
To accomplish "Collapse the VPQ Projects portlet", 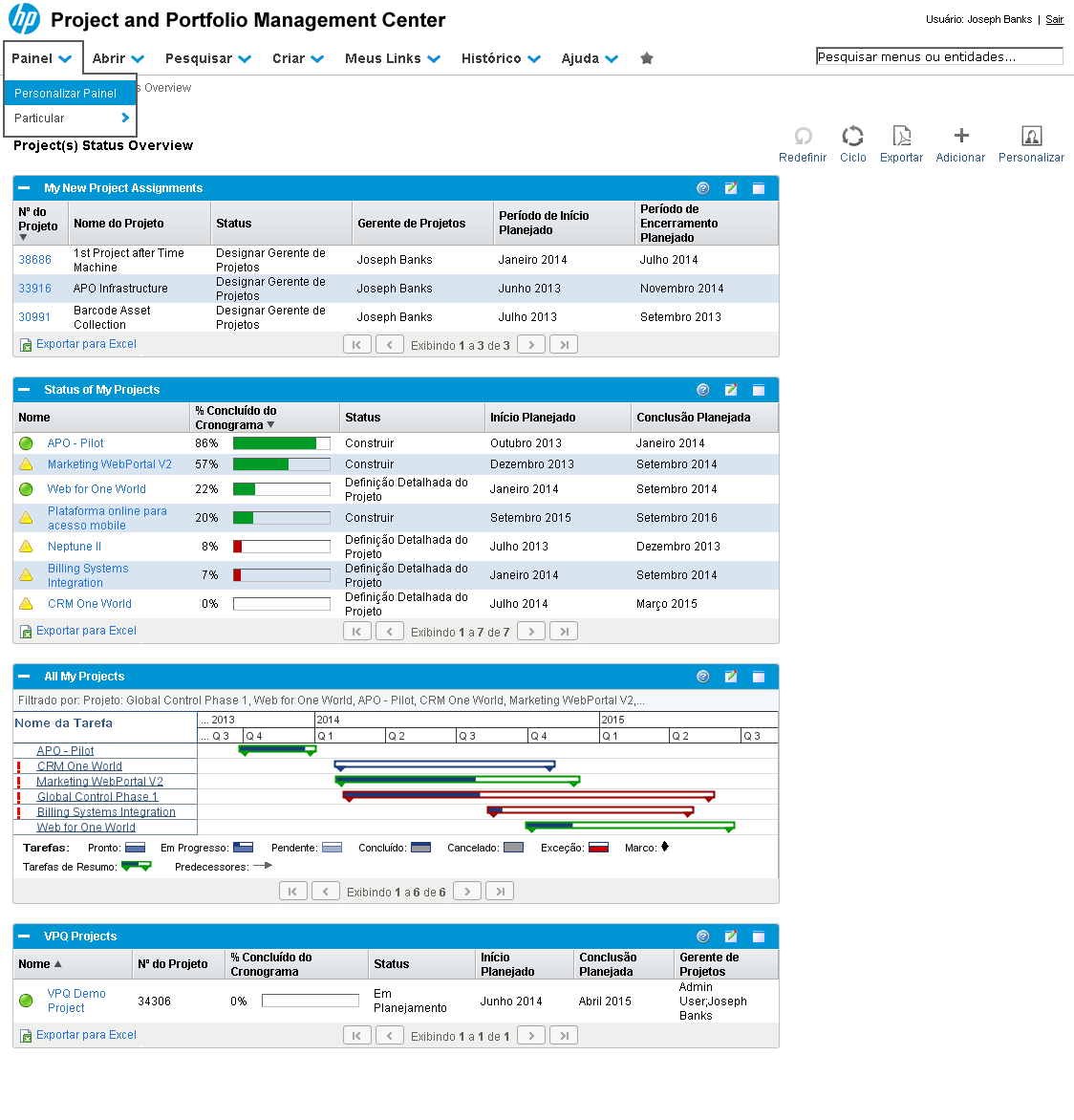I will click(25, 937).
